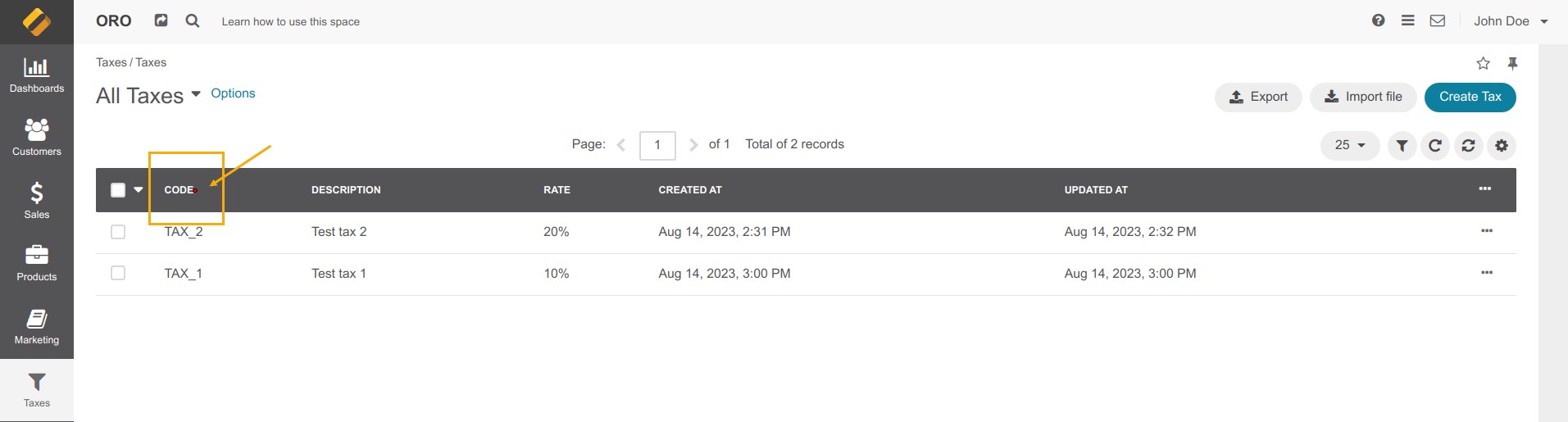Open grid settings gear icon
Image resolution: width=1568 pixels, height=422 pixels.
click(x=1502, y=146)
